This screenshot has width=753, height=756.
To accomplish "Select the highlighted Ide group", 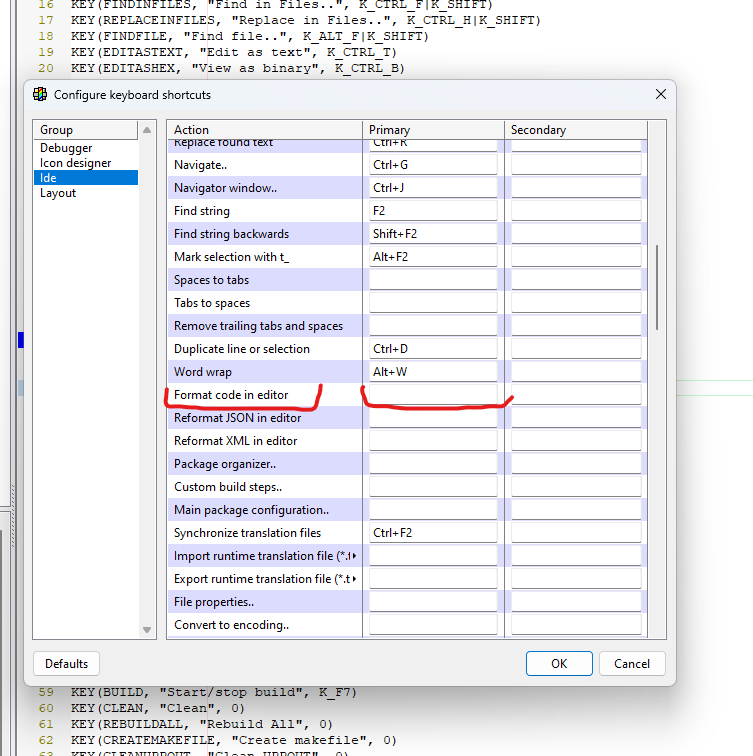I will click(x=48, y=178).
